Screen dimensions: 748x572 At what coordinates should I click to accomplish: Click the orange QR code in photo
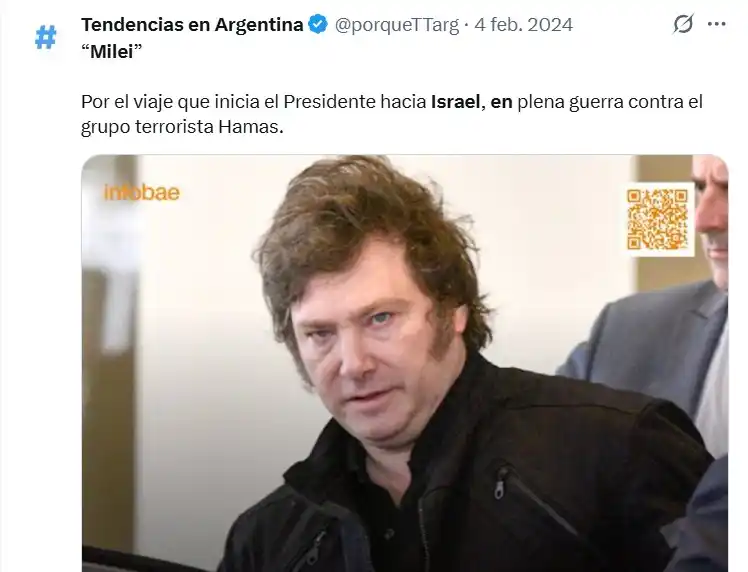coord(658,219)
